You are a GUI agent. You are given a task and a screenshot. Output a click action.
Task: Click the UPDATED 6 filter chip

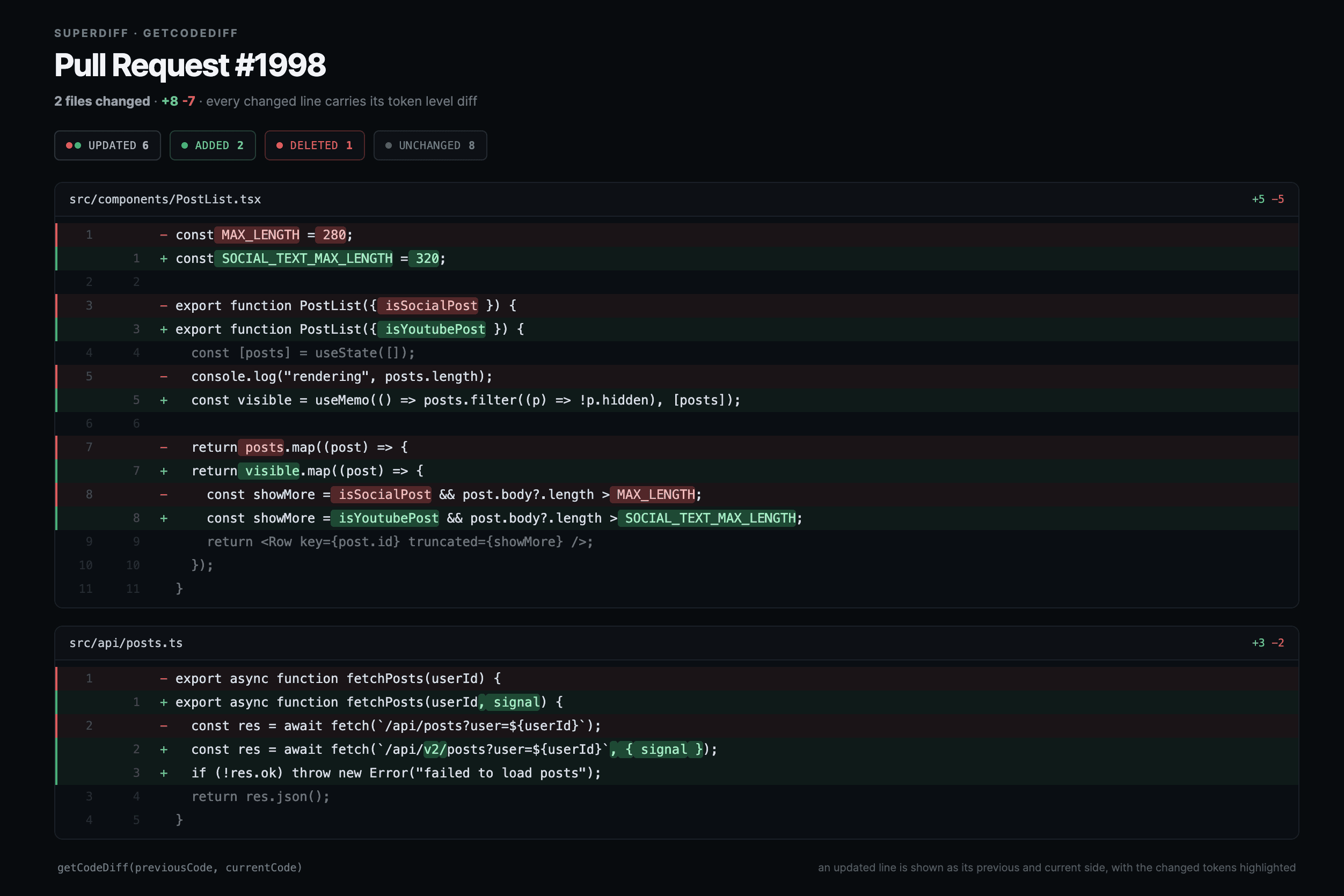pyautogui.click(x=107, y=145)
